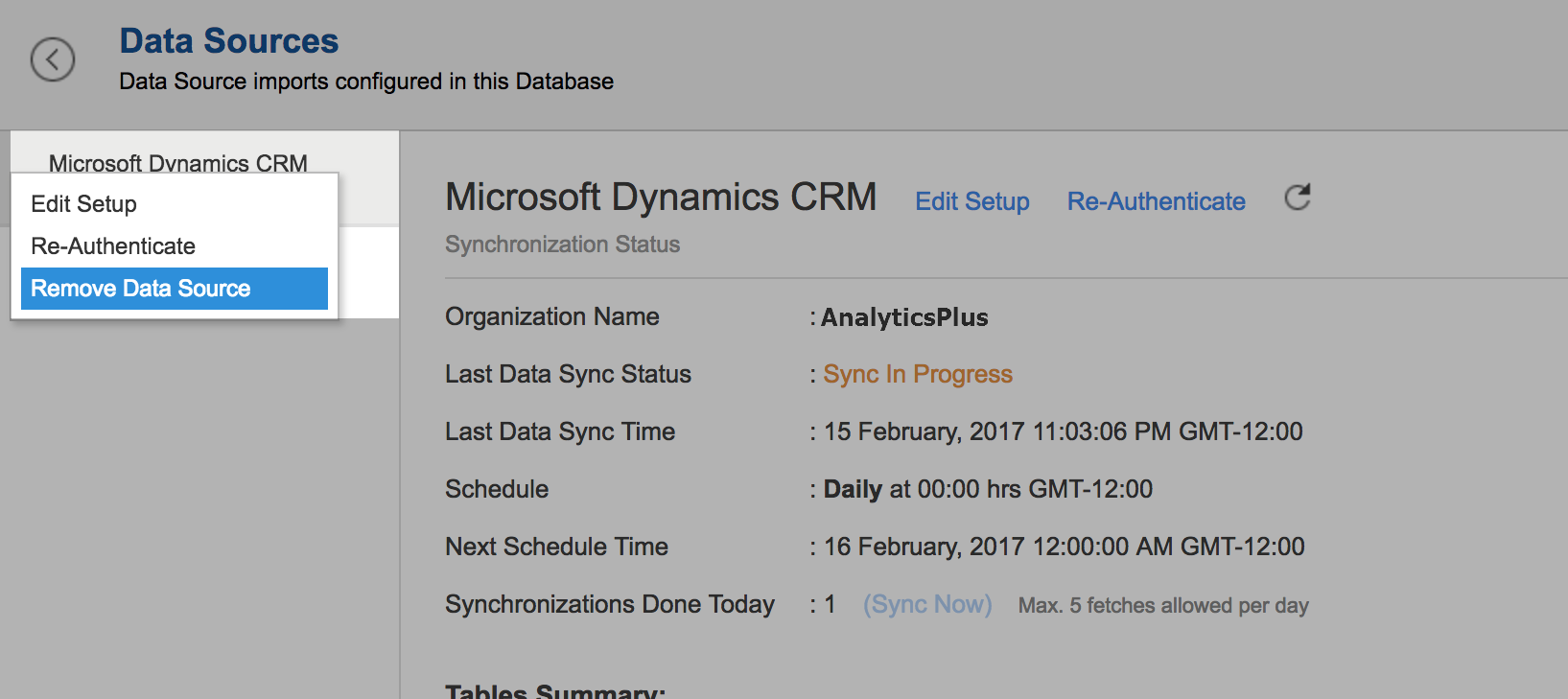Click the Daily at 00:00 hrs schedule value

[988, 489]
